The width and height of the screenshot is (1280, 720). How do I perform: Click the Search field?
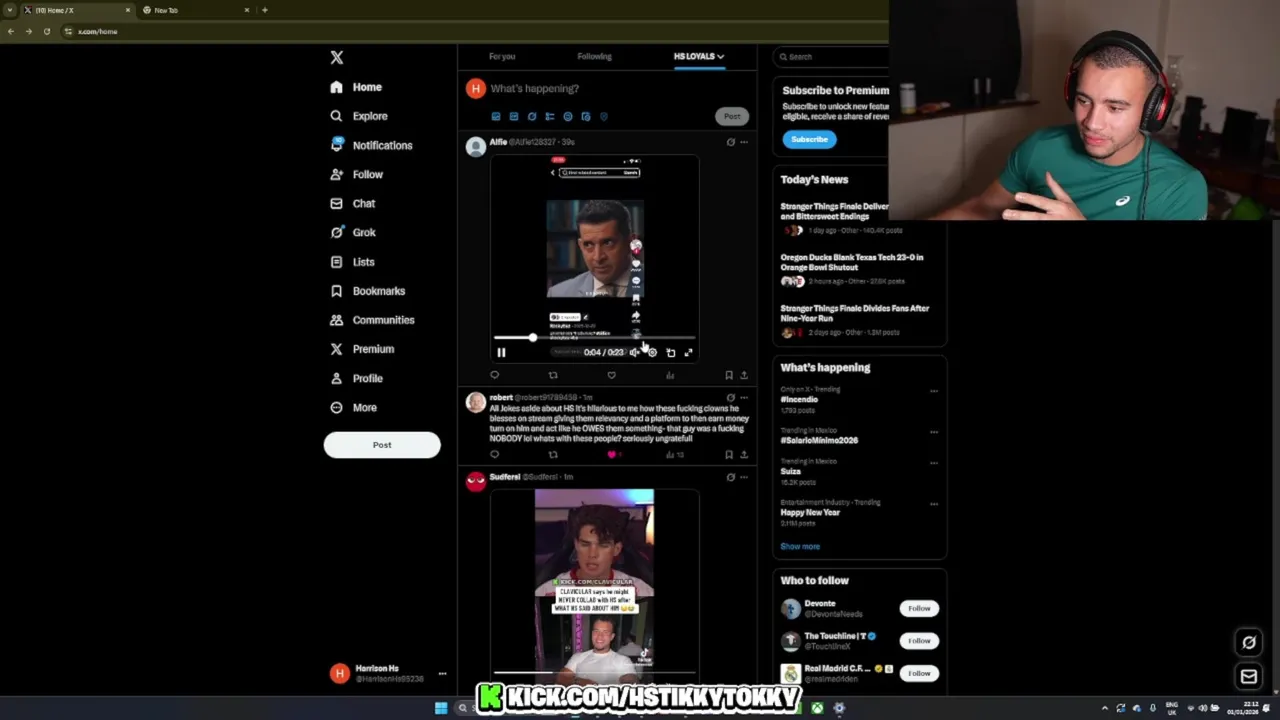pos(830,57)
